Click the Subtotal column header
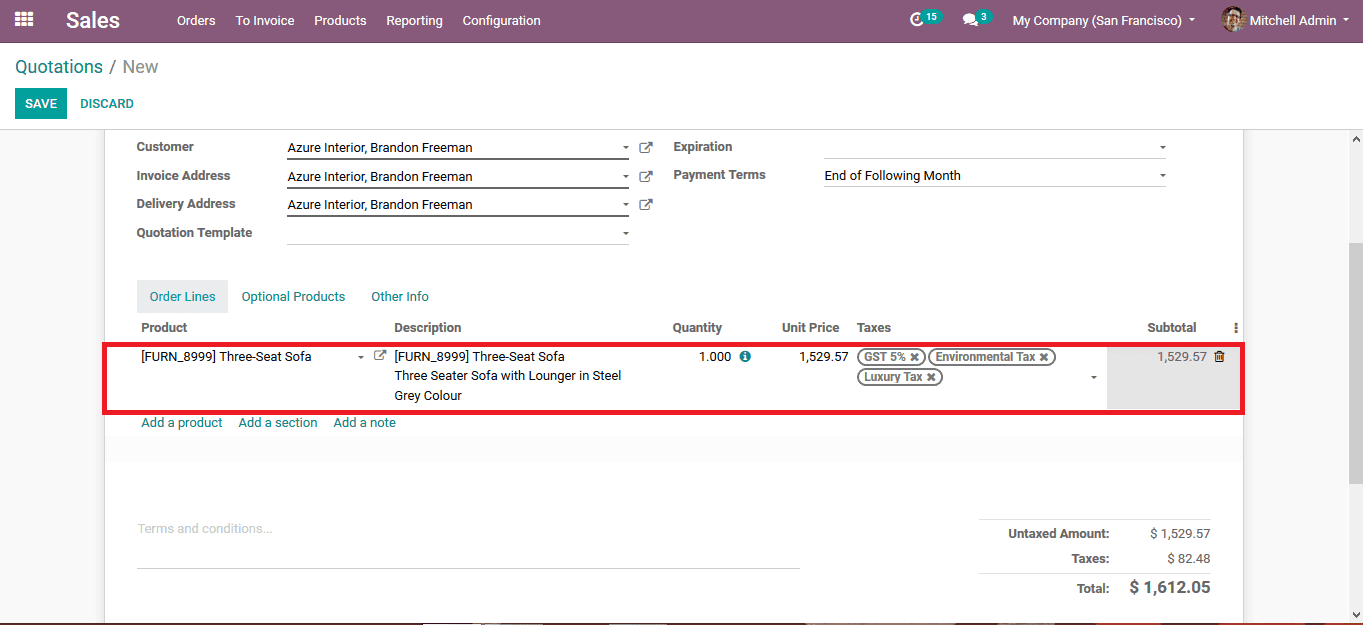 [x=1172, y=328]
